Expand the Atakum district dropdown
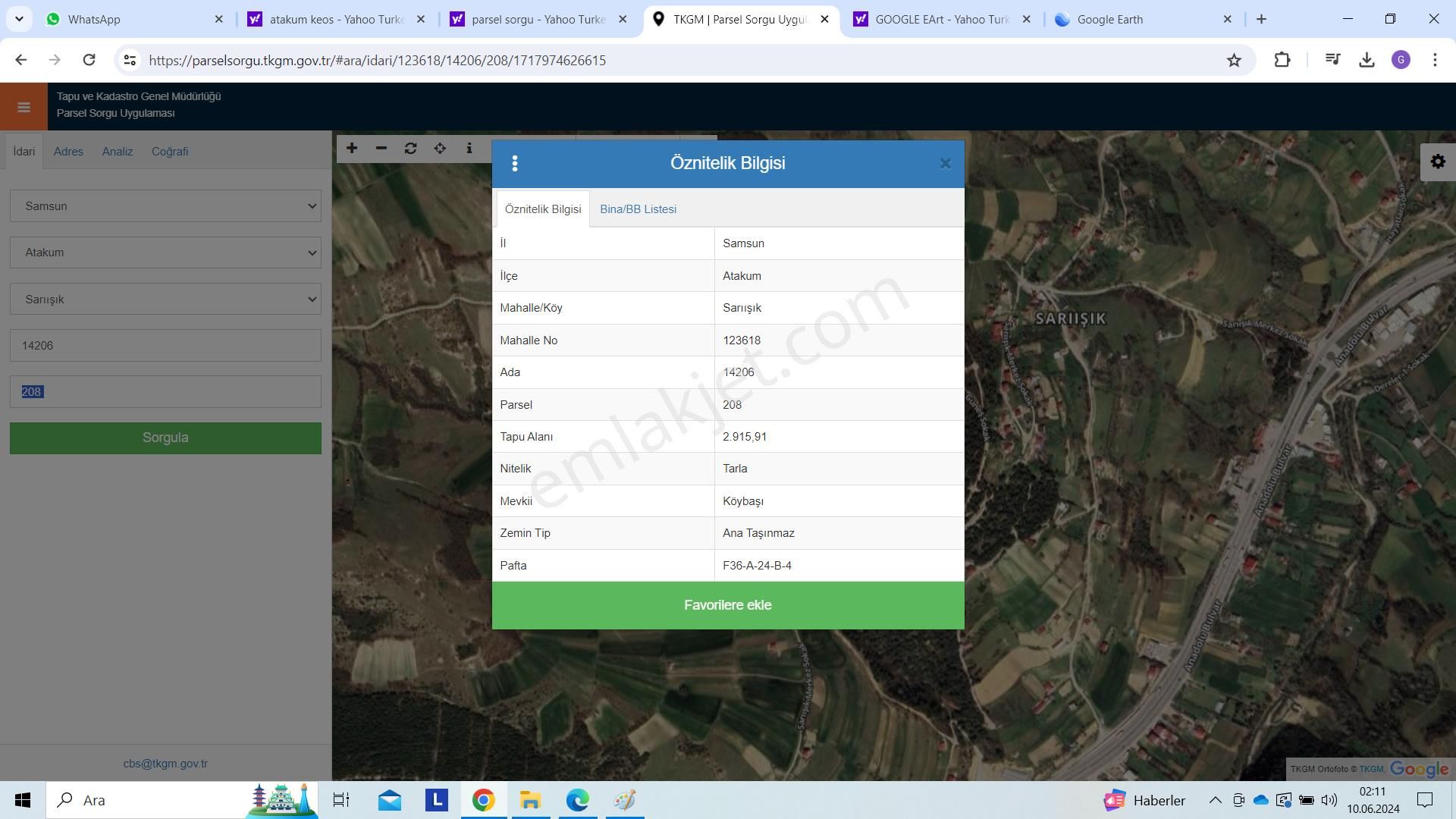 [165, 253]
